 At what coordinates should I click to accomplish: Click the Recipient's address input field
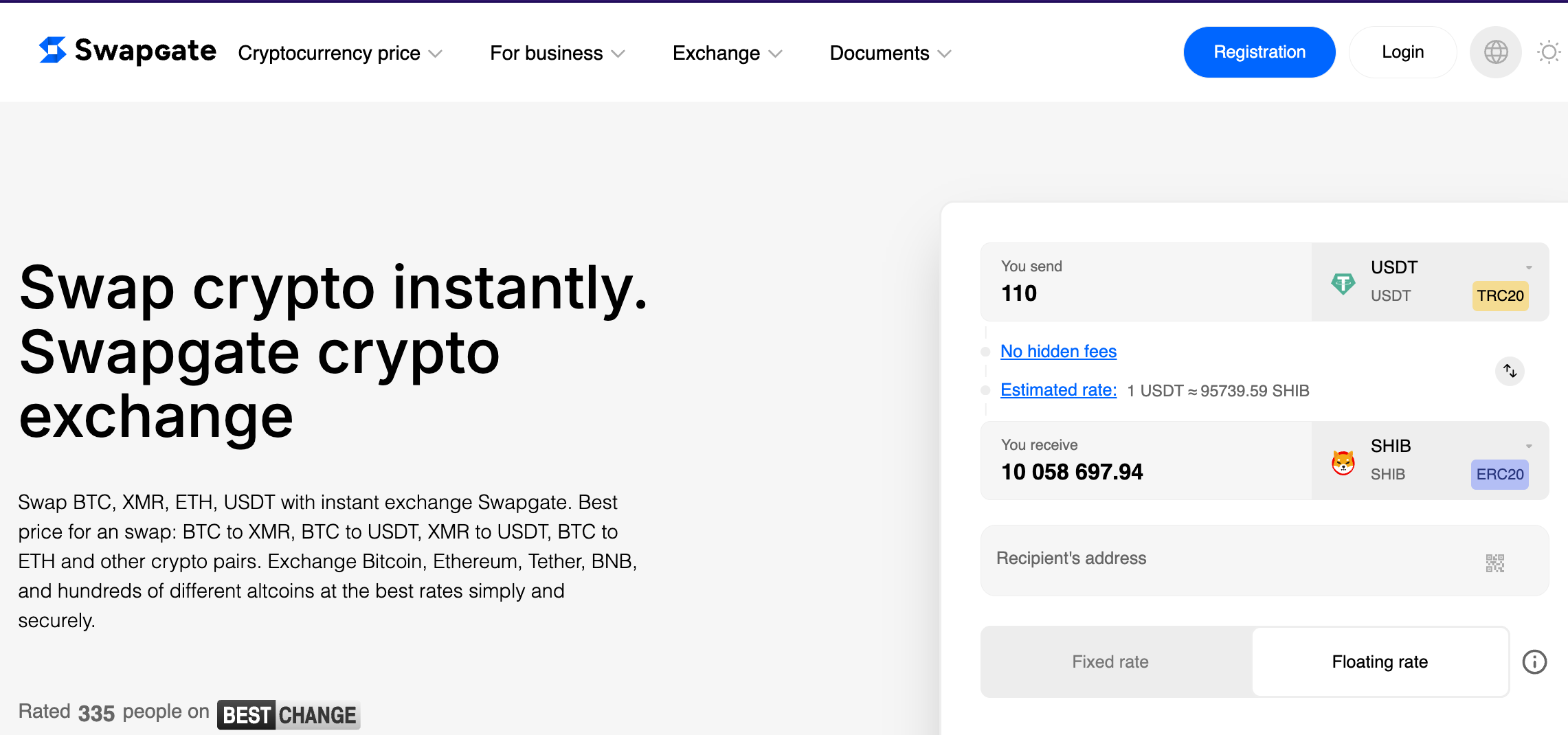1230,559
